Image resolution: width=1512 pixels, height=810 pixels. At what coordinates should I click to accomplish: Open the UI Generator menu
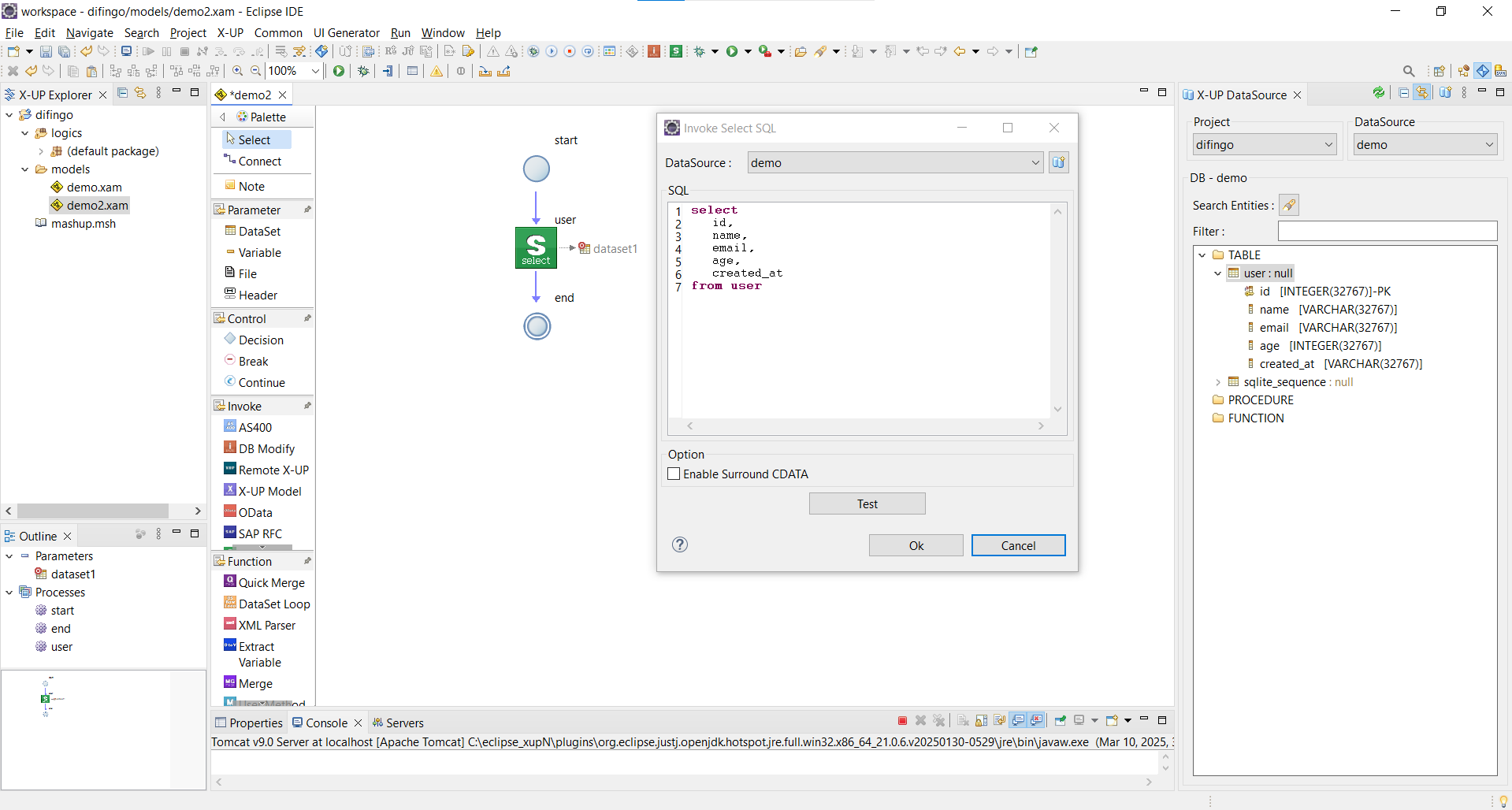tap(346, 33)
